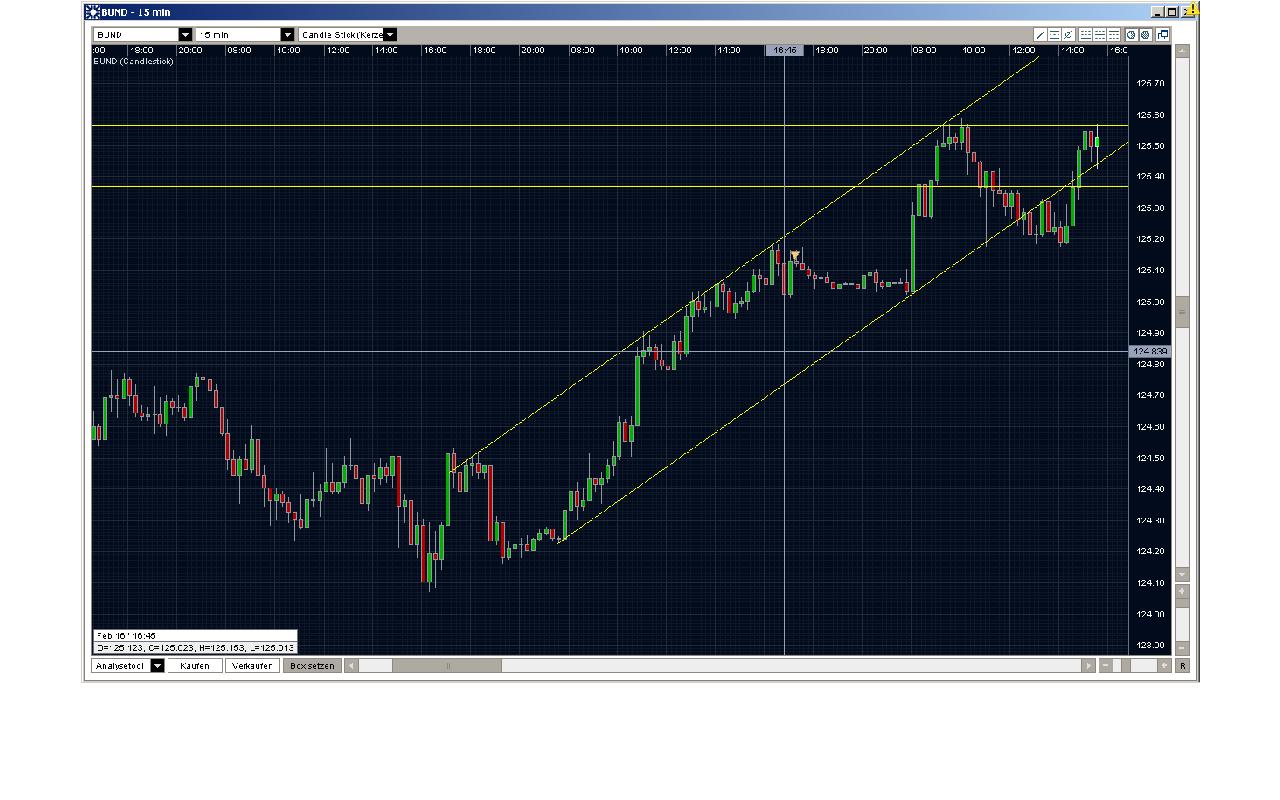The width and height of the screenshot is (1280, 800).
Task: Click the yellow warning triangle icon
Action: click(1192, 10)
